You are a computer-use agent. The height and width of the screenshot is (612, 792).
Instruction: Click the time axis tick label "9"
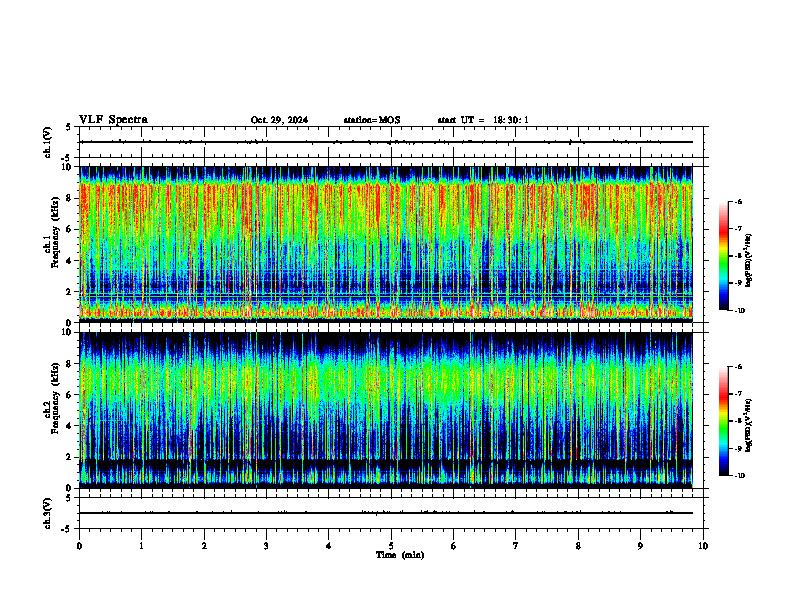[640, 546]
